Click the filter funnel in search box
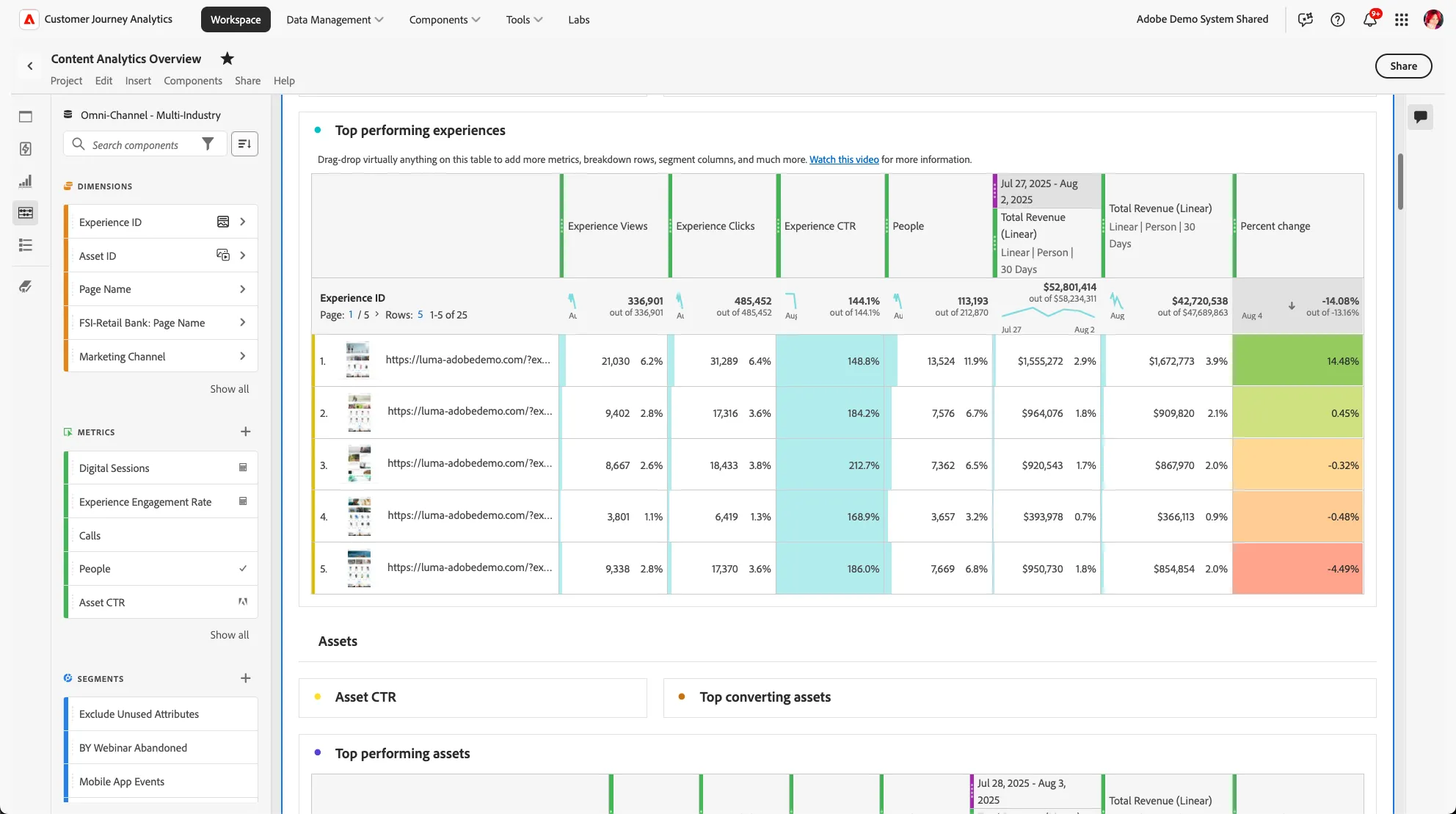 [208, 144]
